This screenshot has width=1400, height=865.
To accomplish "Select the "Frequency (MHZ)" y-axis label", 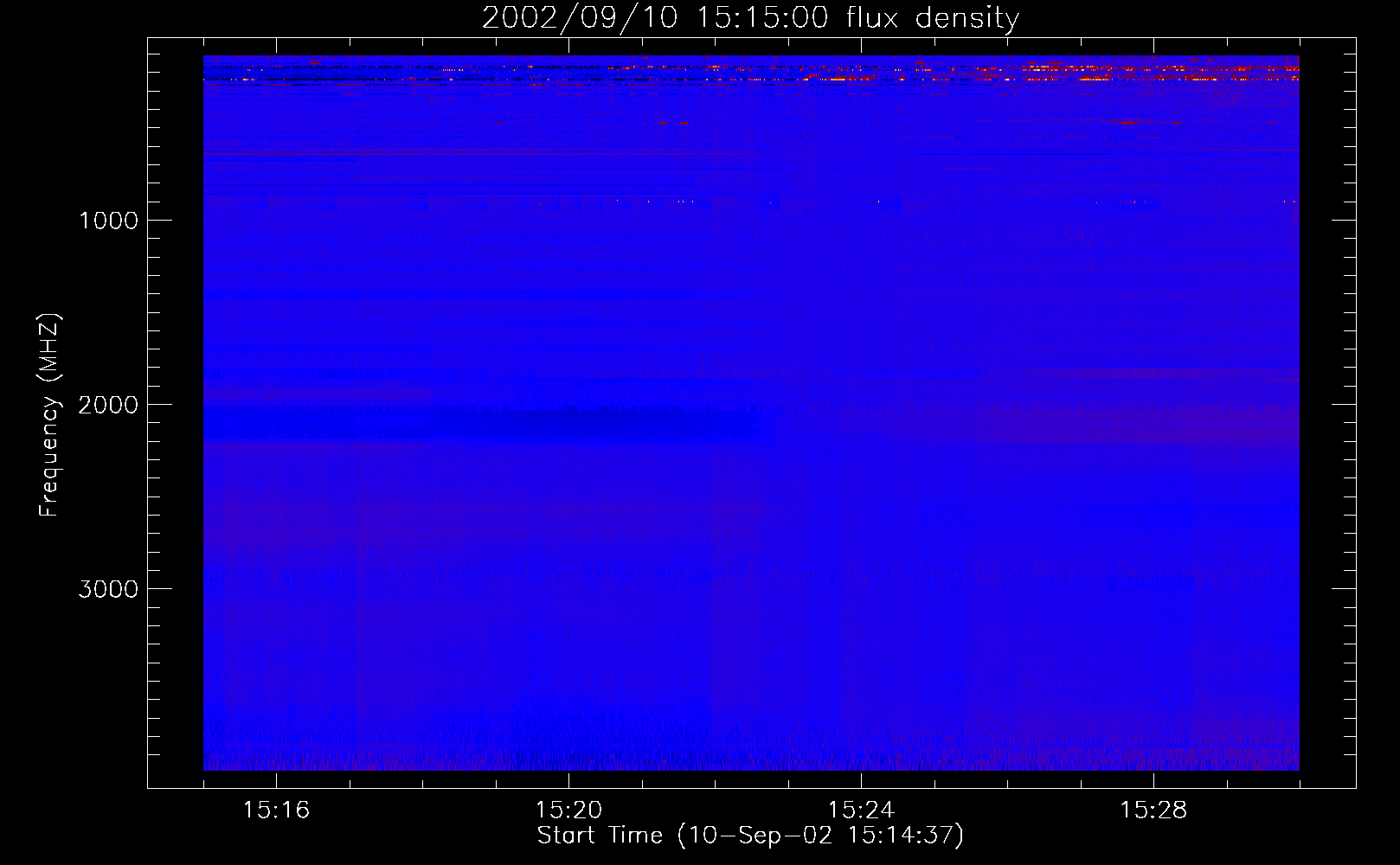I will [x=49, y=414].
